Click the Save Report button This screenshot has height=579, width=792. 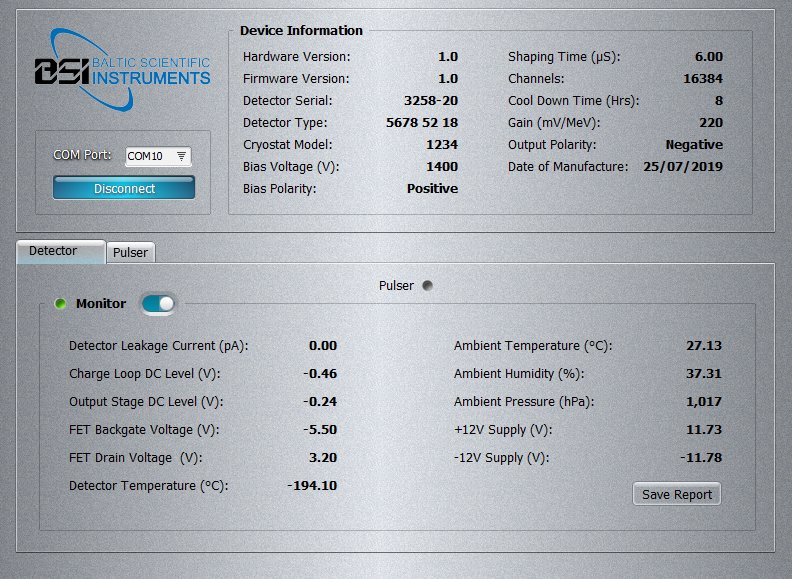677,494
